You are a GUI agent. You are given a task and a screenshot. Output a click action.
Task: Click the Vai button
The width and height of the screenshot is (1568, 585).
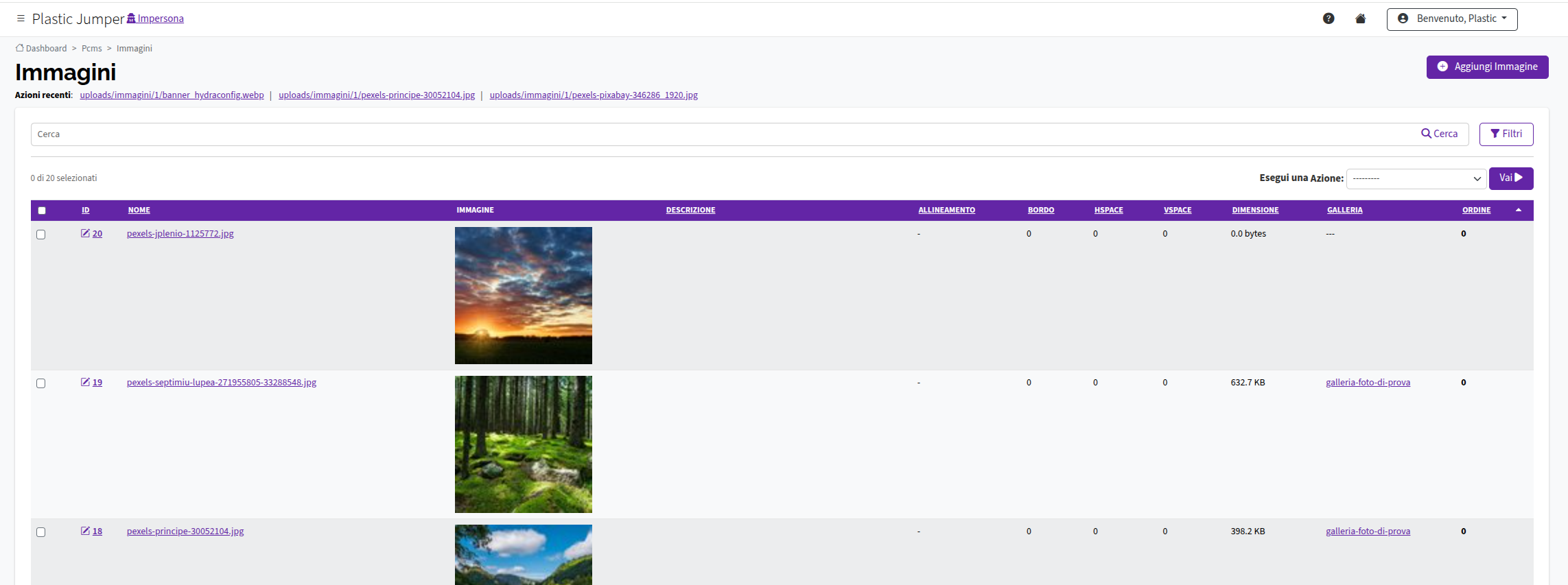tap(1511, 178)
